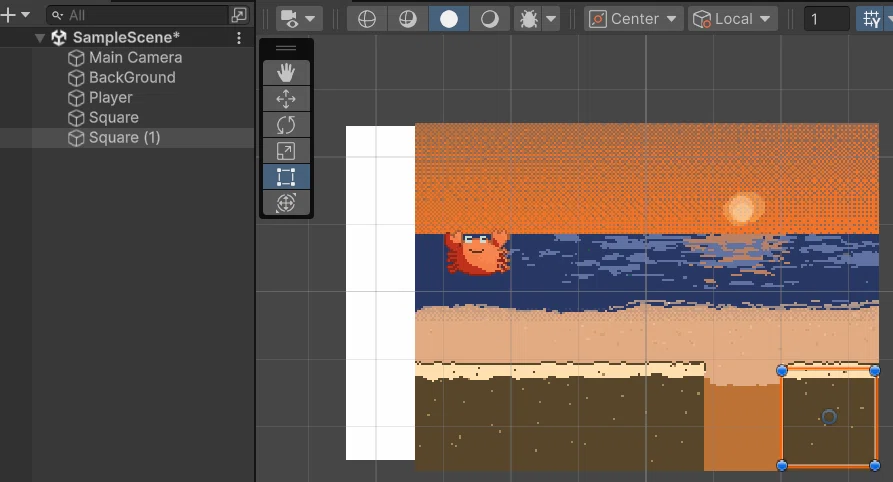Click the Hierarchy search field

point(138,15)
